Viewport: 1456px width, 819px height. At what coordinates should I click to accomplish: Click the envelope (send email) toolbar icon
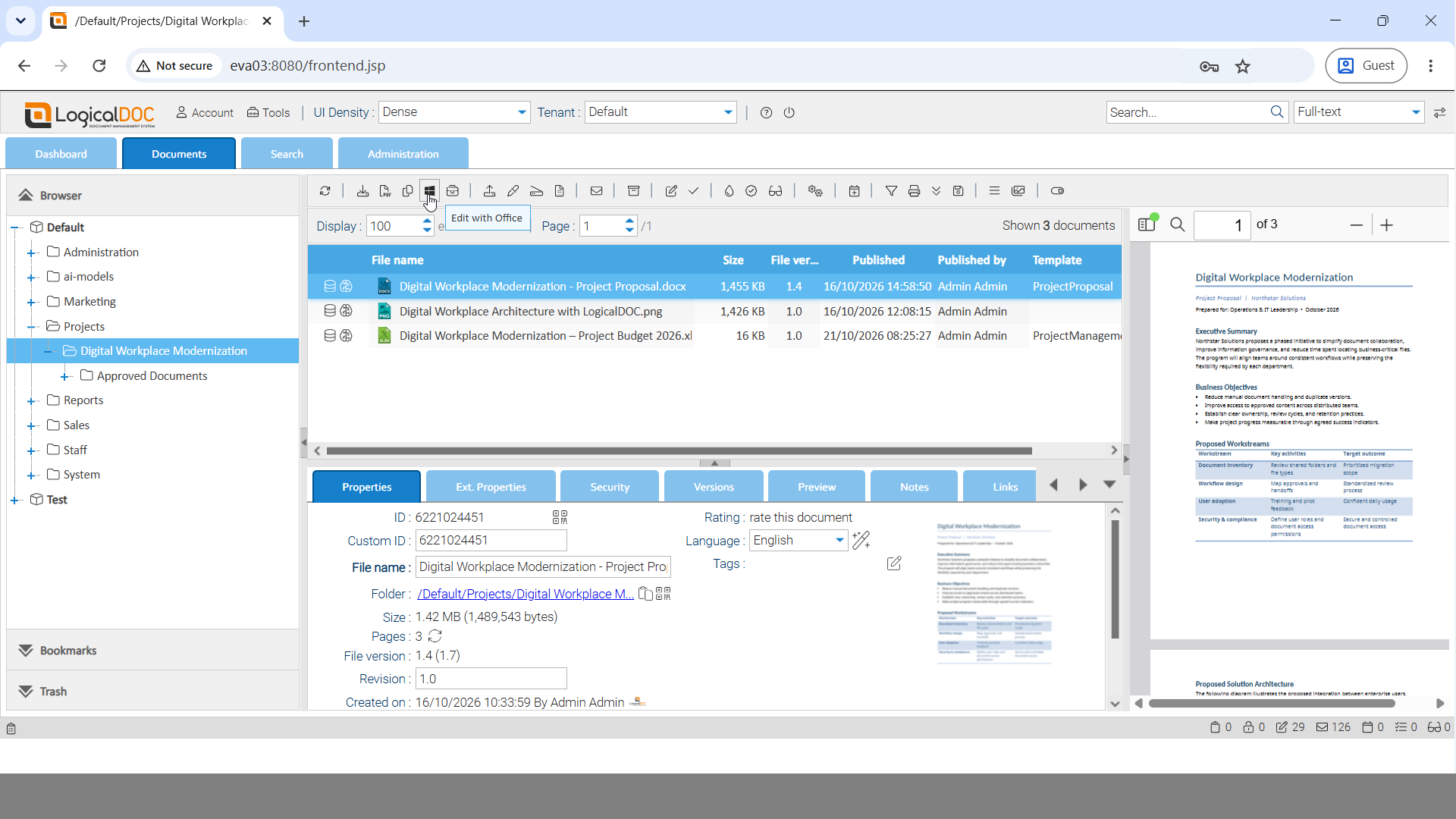point(597,191)
